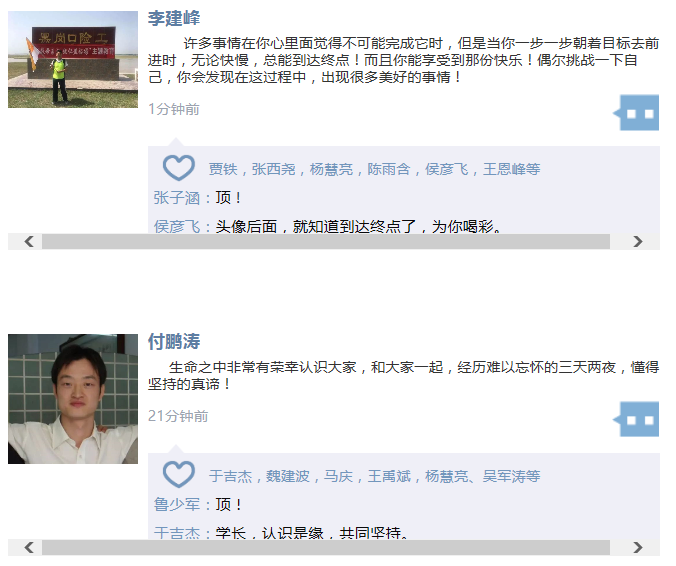Click the right arrow of the upper scrollbar

(x=638, y=242)
